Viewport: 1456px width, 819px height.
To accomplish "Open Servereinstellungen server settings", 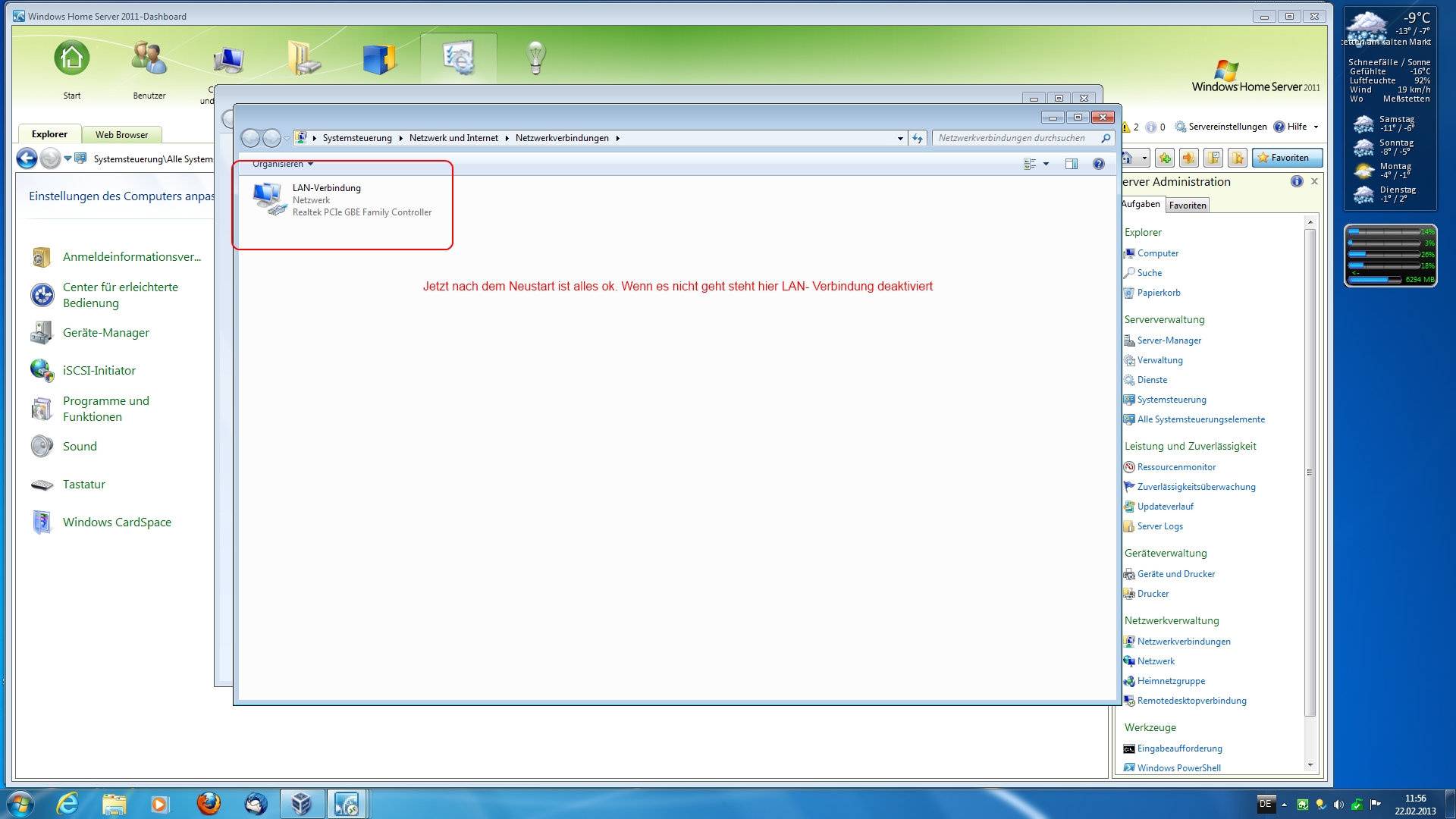I will tap(1221, 127).
